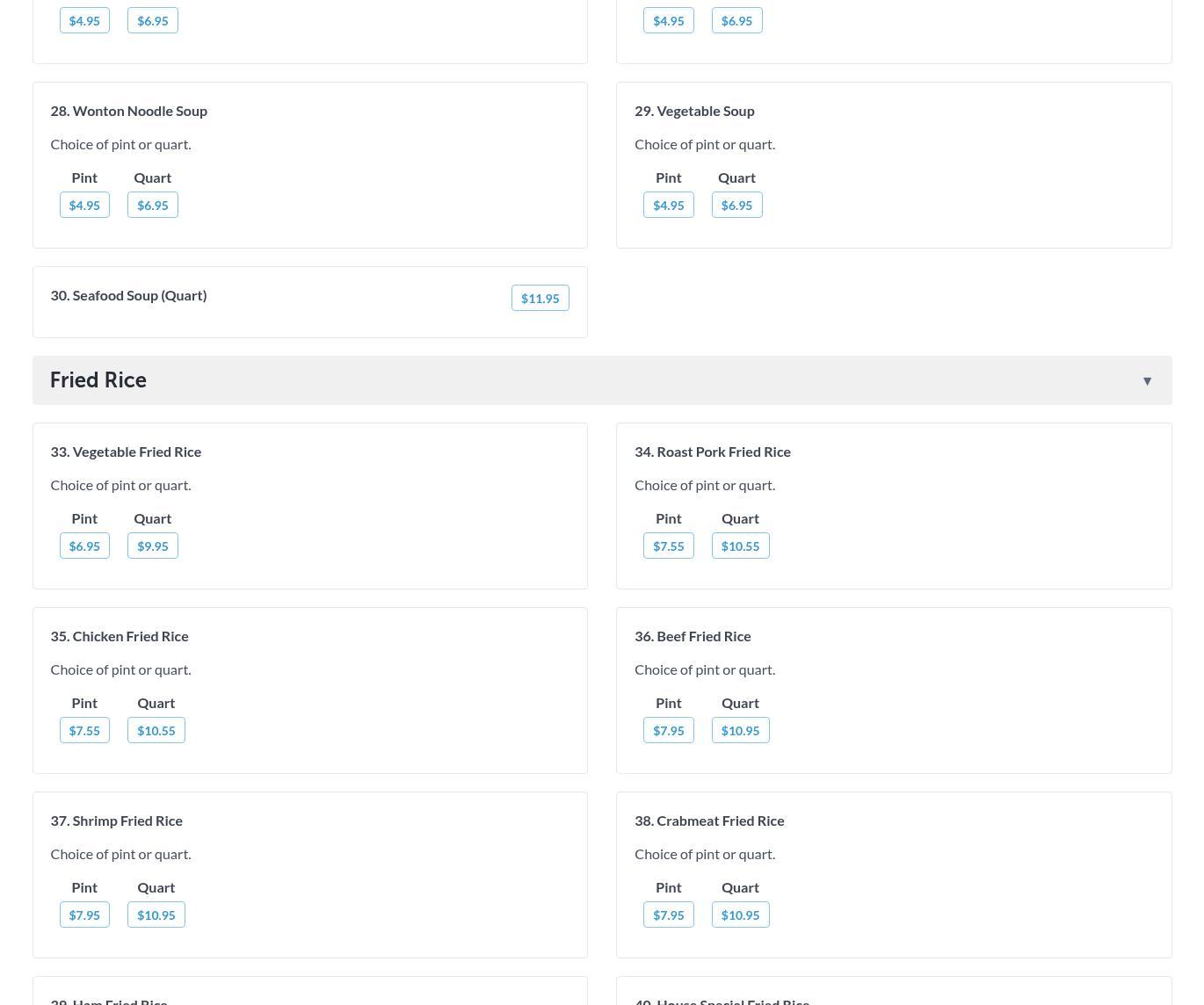Select Pint $6.95 Vegetable Fried Rice
Viewport: 1204px width, 1005px height.
pos(84,546)
